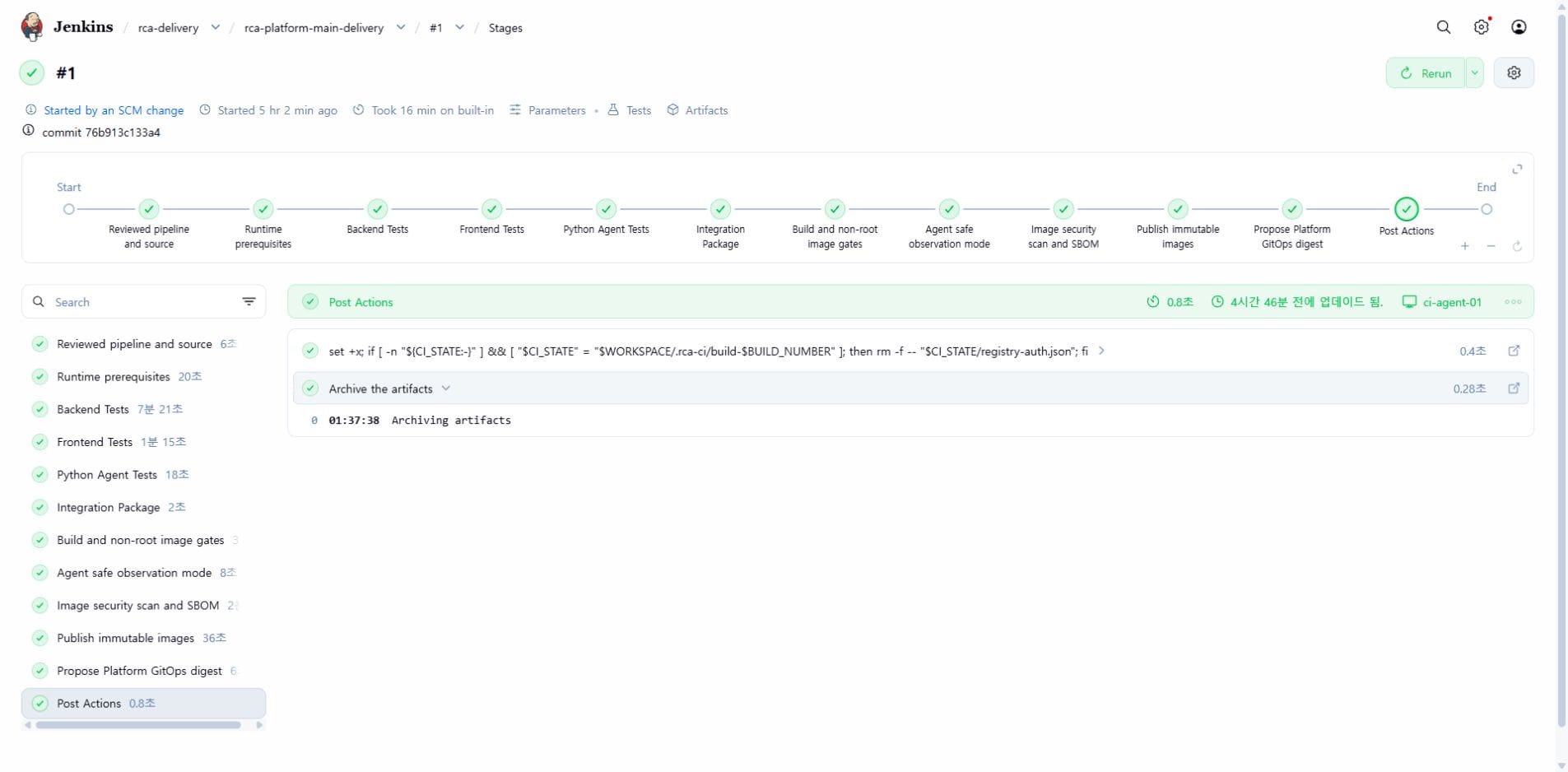Follow the Started by an SCM change link

point(114,110)
